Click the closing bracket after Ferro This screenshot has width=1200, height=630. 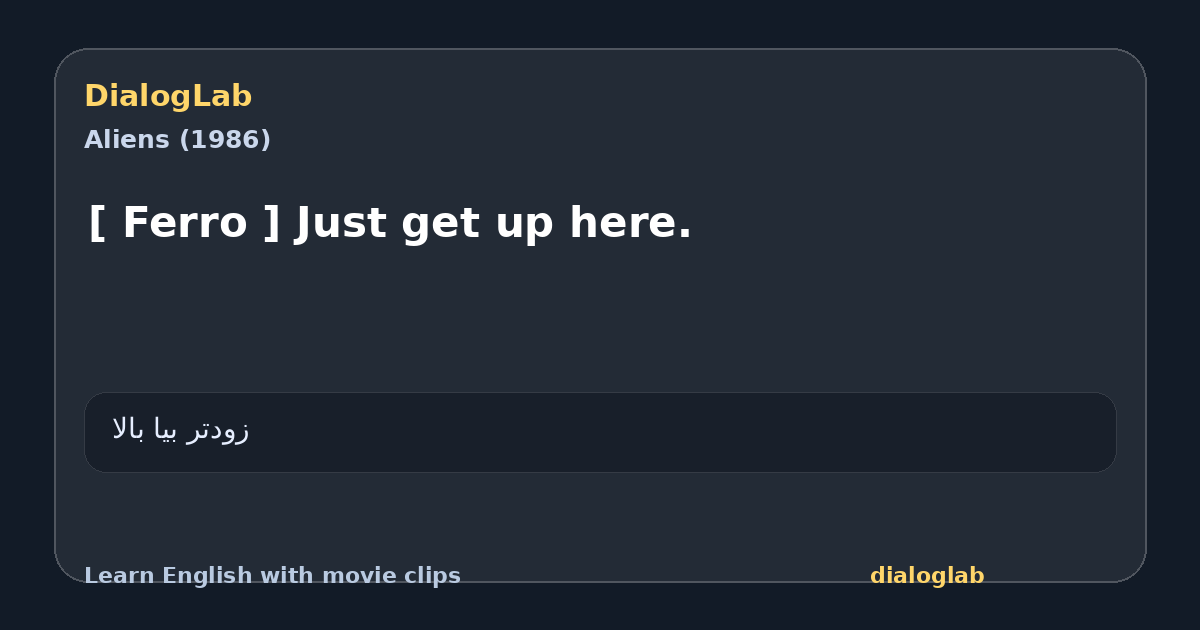(x=271, y=223)
